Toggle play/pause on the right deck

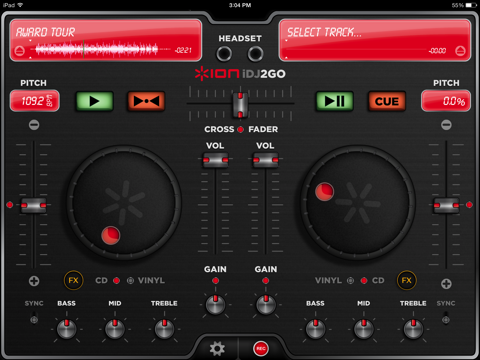click(x=334, y=101)
